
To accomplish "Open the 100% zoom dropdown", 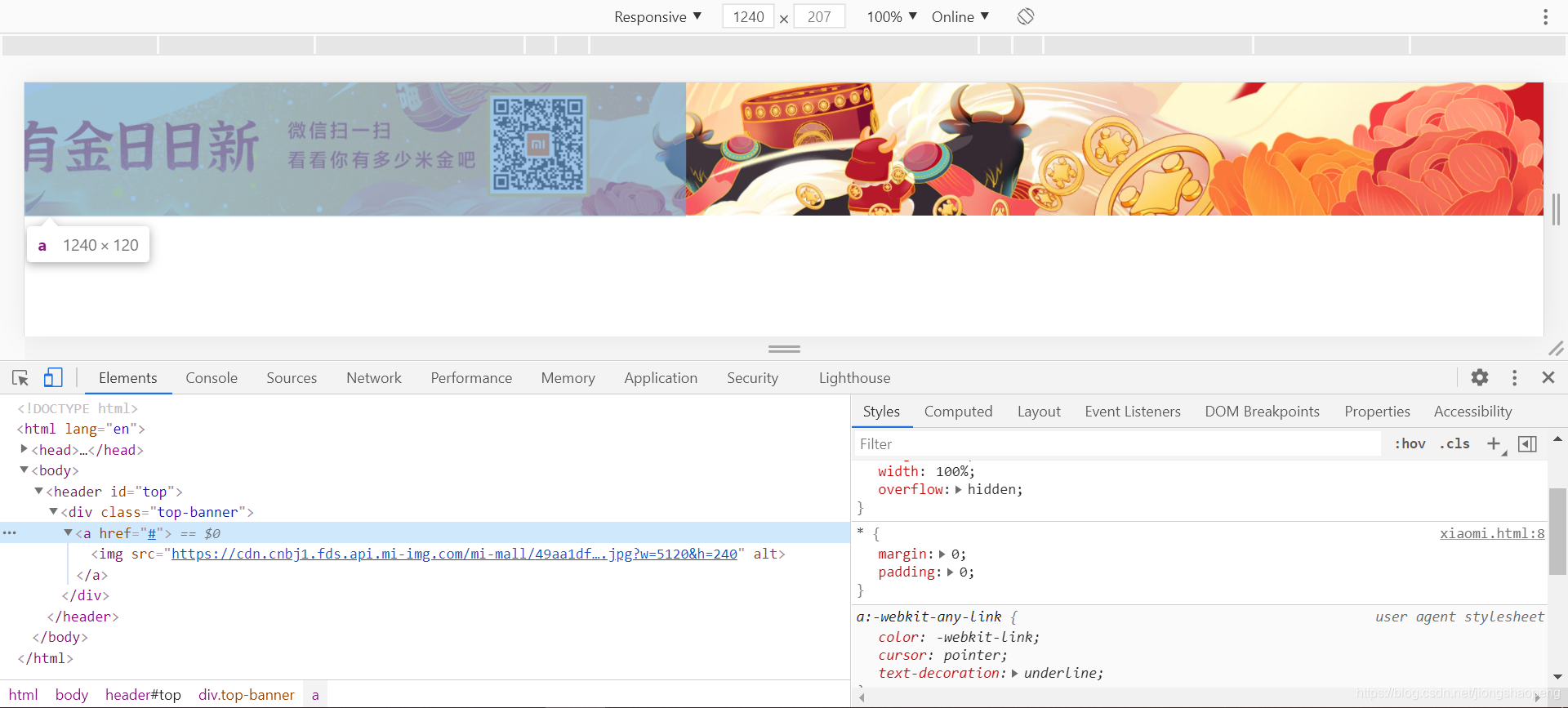I will point(892,16).
